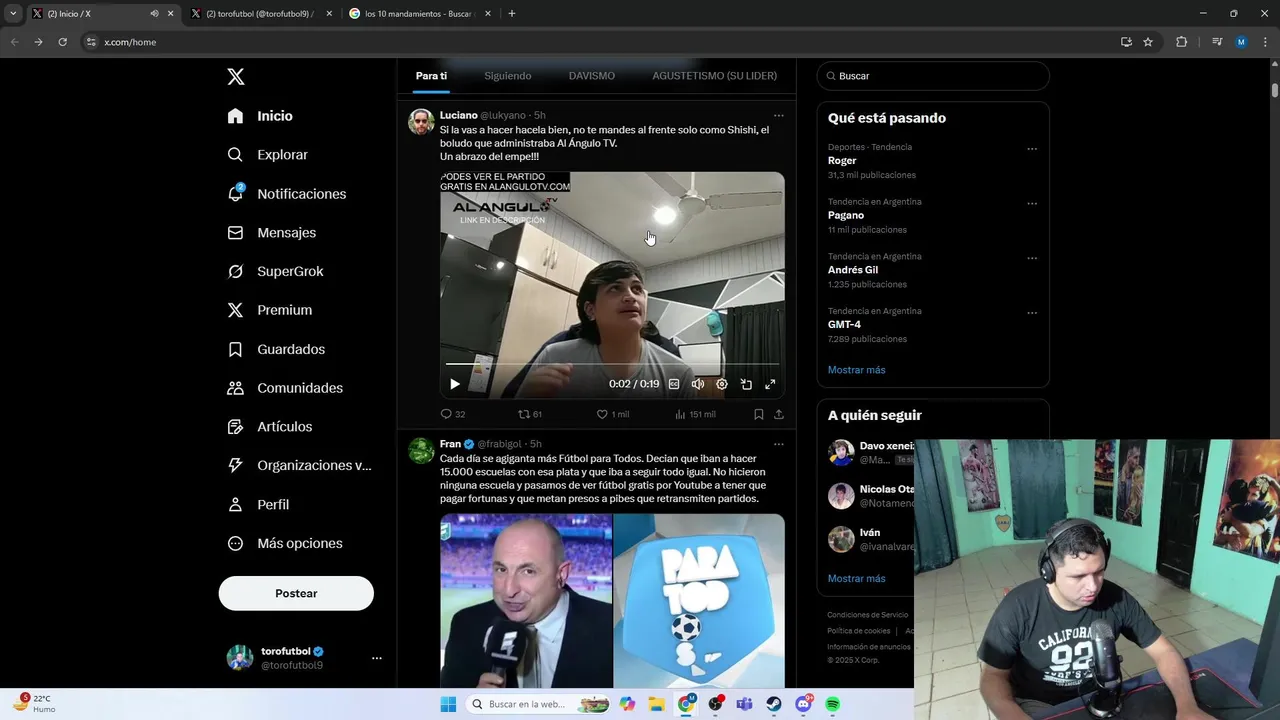Click Mostrar más under A quién seguir
Viewport: 1280px width, 720px height.
pos(856,579)
